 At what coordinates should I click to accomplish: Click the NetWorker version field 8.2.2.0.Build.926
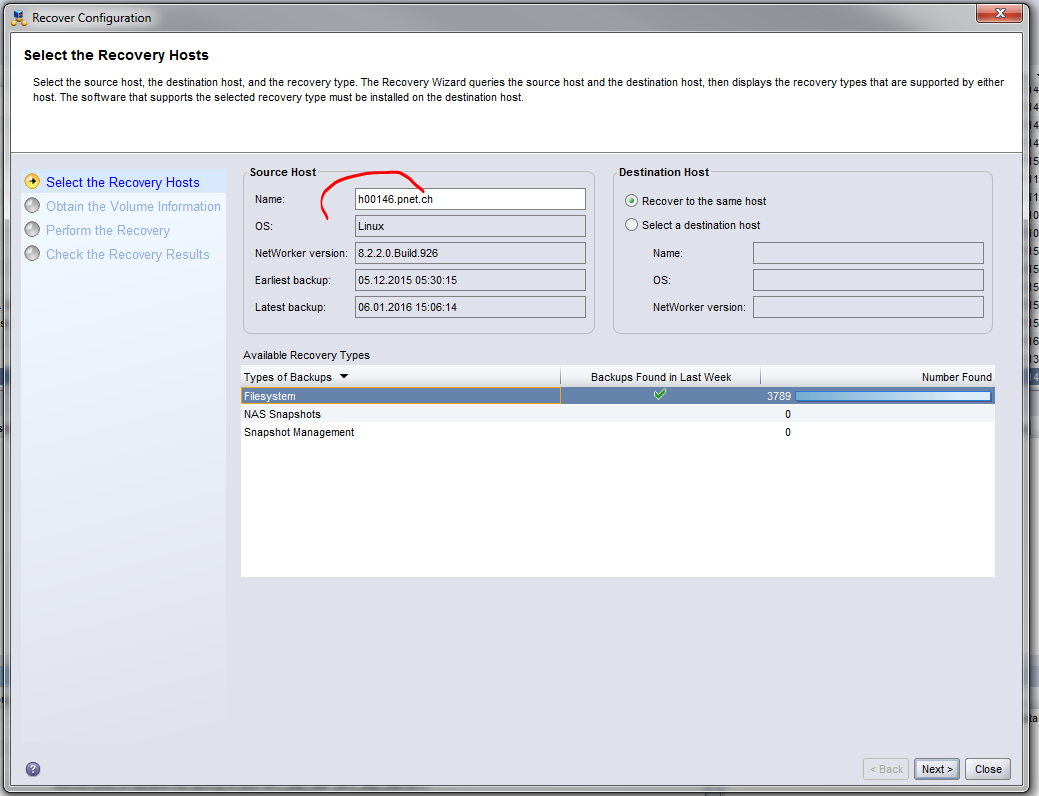(x=470, y=253)
